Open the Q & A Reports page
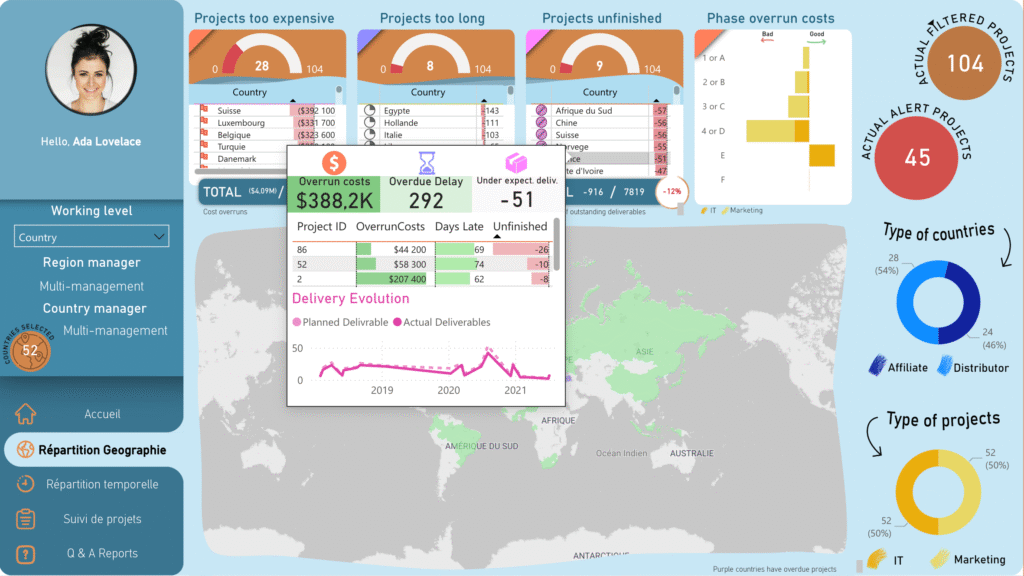Image resolution: width=1024 pixels, height=576 pixels. click(x=102, y=553)
